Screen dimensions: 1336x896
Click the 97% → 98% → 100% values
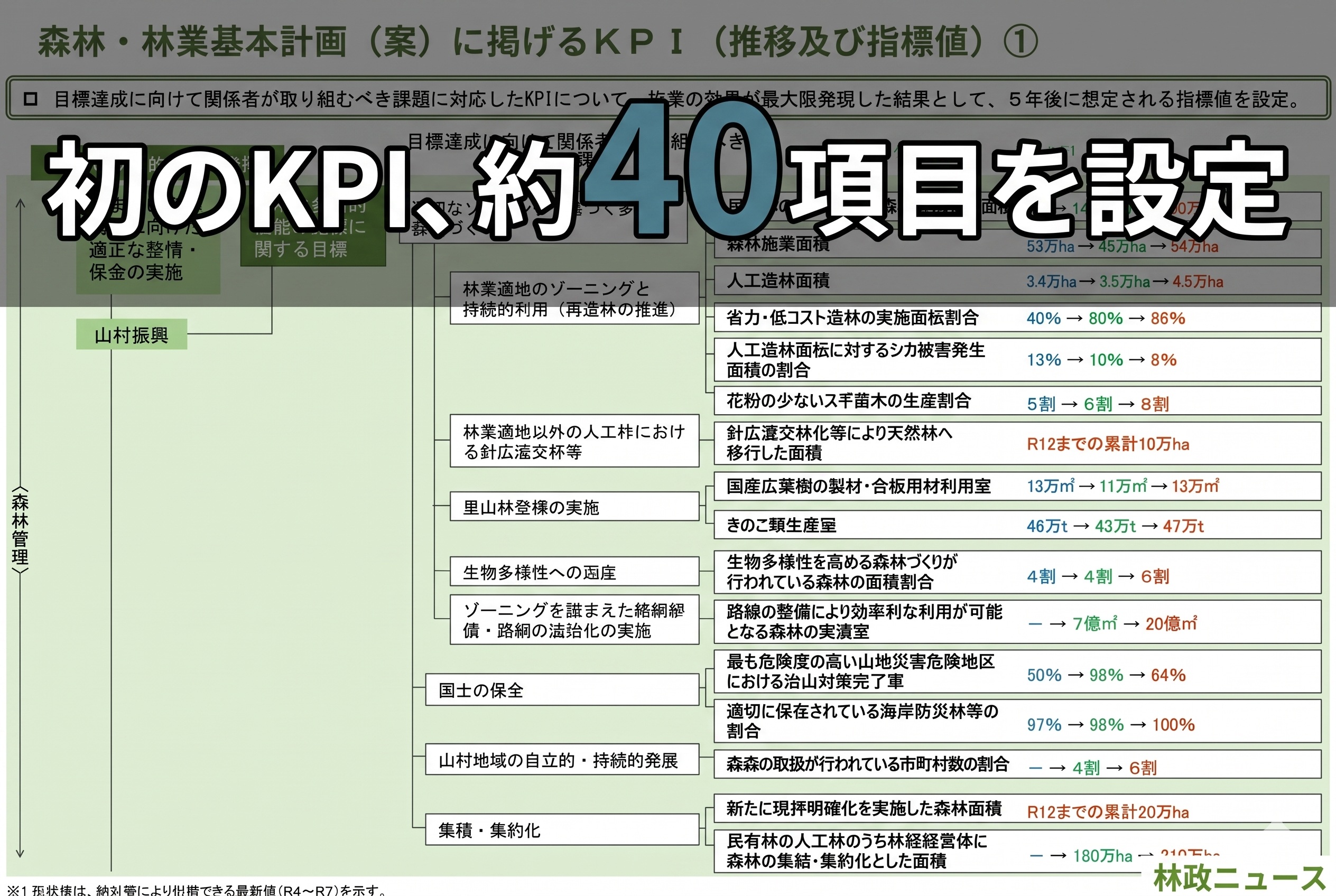point(1110,725)
